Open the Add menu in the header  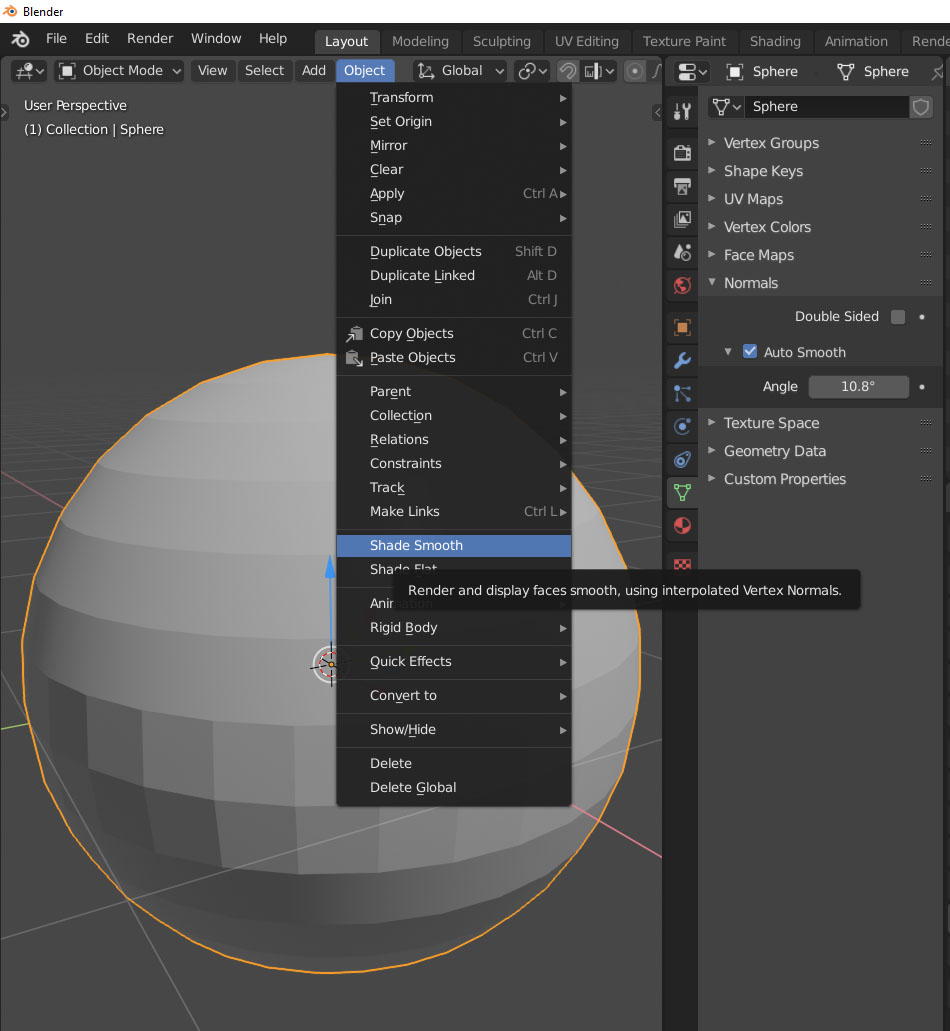coord(313,70)
